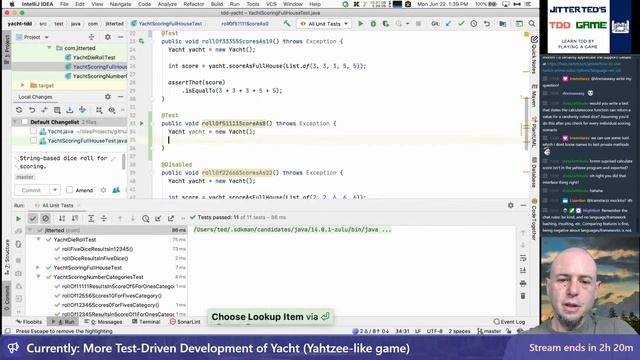
Task: Collapse all test results icon
Action: 104,219
